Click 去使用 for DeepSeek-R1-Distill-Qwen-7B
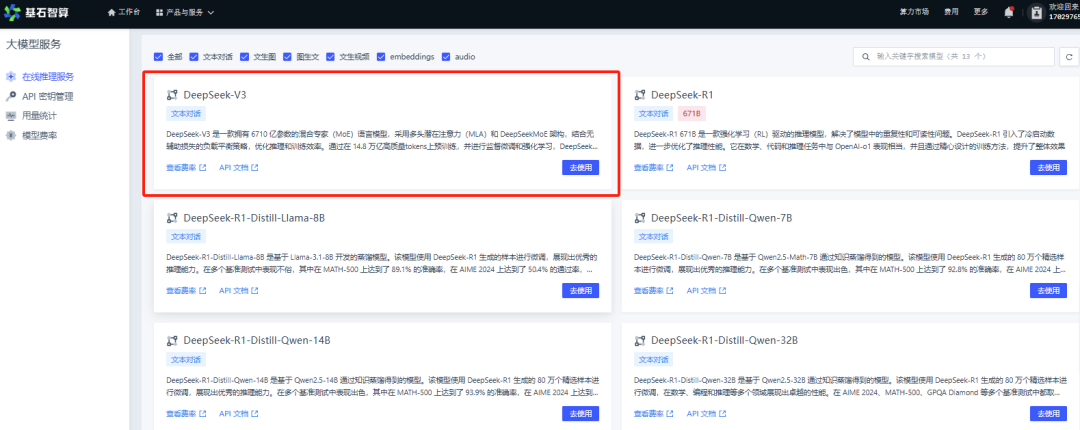 tap(1048, 291)
